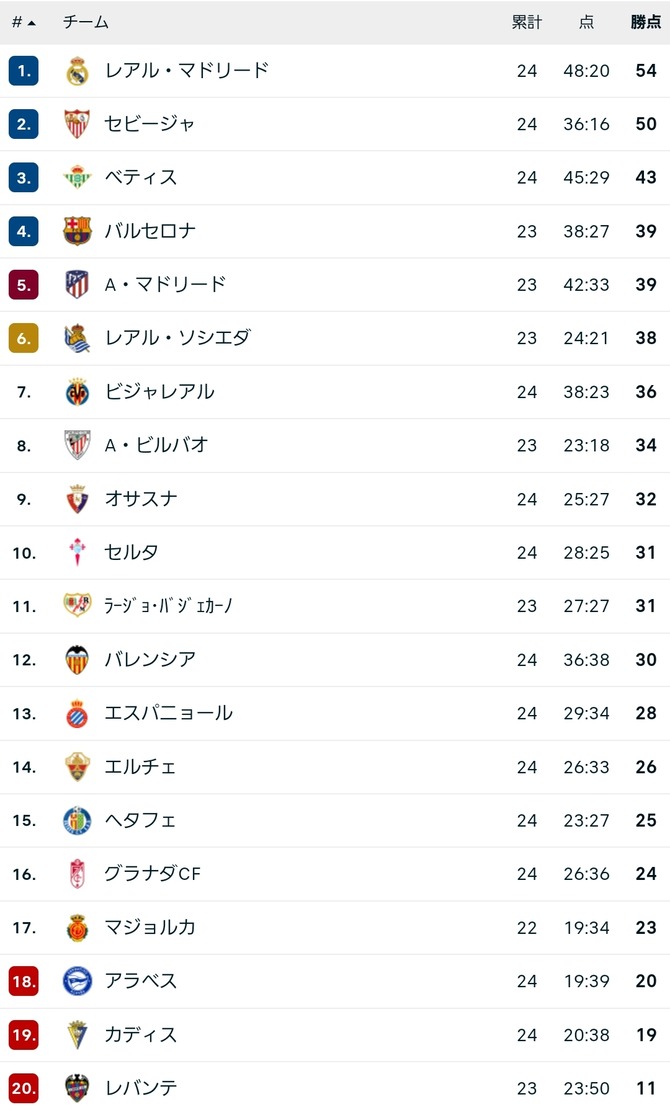Click the Levante club crest

click(x=77, y=1087)
